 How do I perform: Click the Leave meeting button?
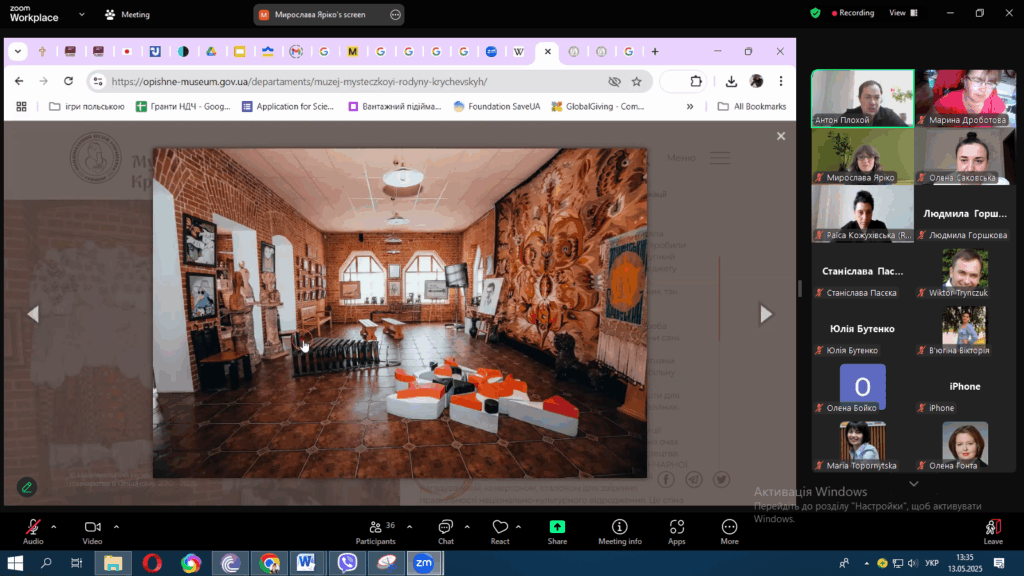[x=992, y=530]
